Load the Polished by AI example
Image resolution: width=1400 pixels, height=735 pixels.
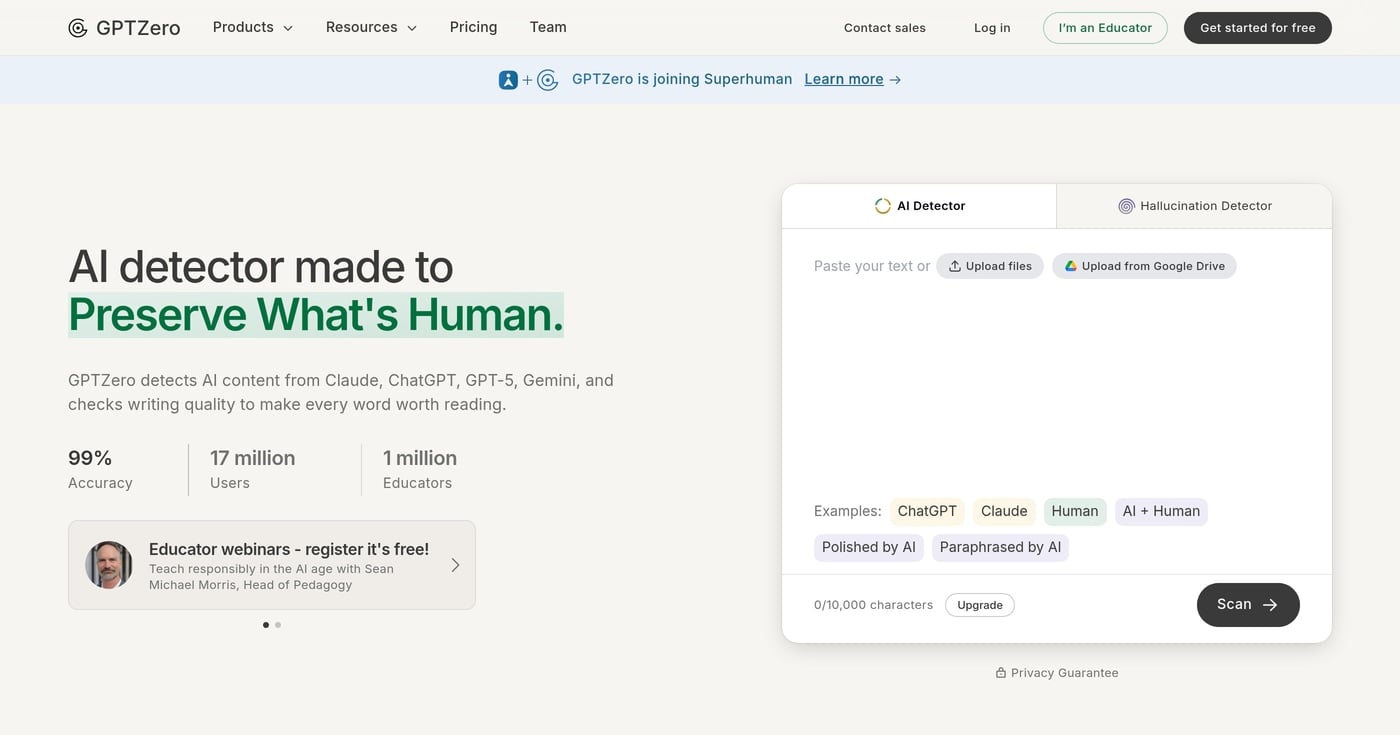(869, 547)
